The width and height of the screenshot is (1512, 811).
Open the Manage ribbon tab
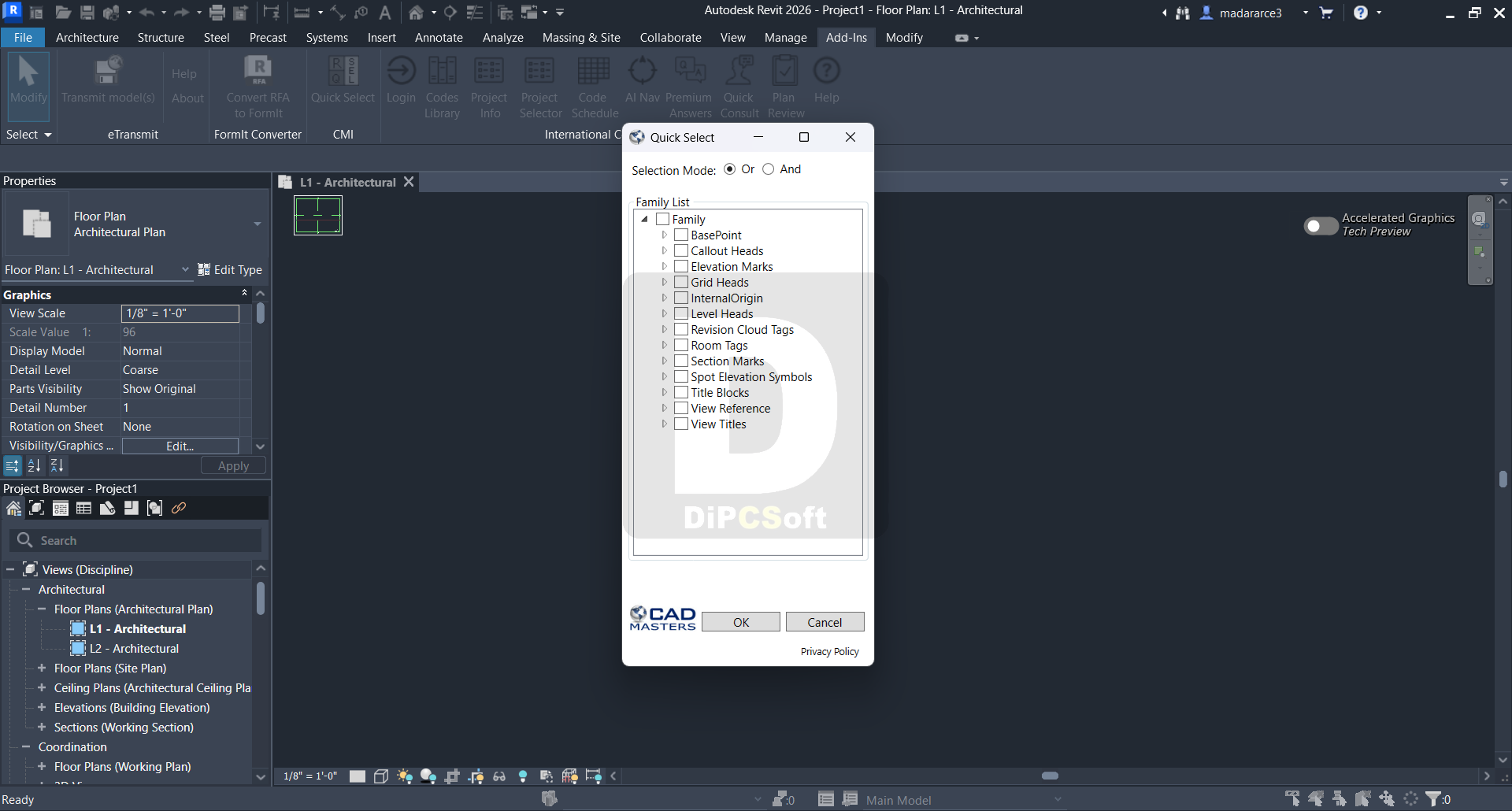pyautogui.click(x=785, y=38)
